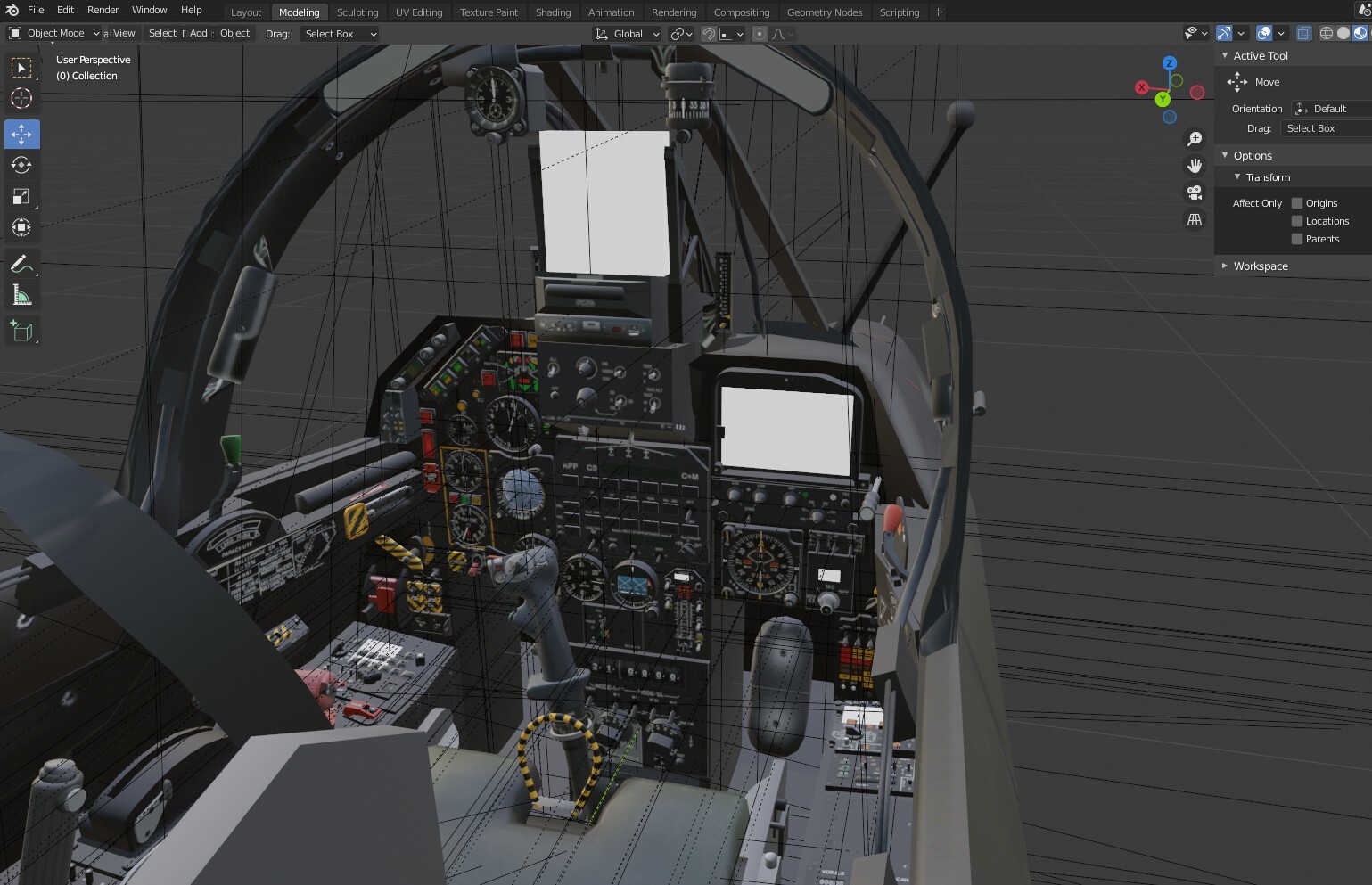Screen dimensions: 1372x885
Task: Open the Orientation Default dropdown
Action: click(x=1331, y=109)
